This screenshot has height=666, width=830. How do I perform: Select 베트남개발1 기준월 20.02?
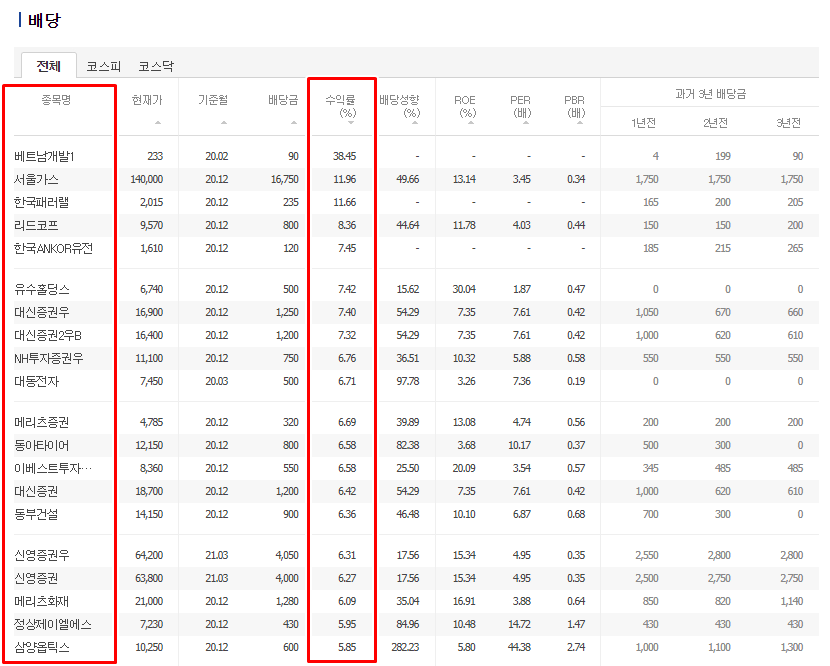pyautogui.click(x=217, y=156)
